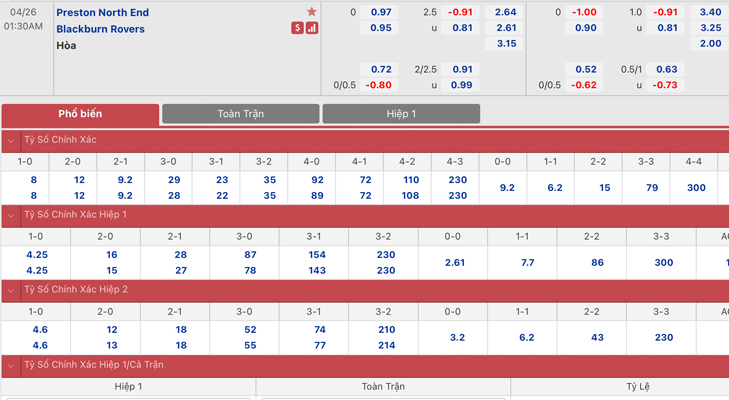The height and width of the screenshot is (400, 729).
Task: Pick first-half draw odds 2.00
Action: tap(710, 44)
